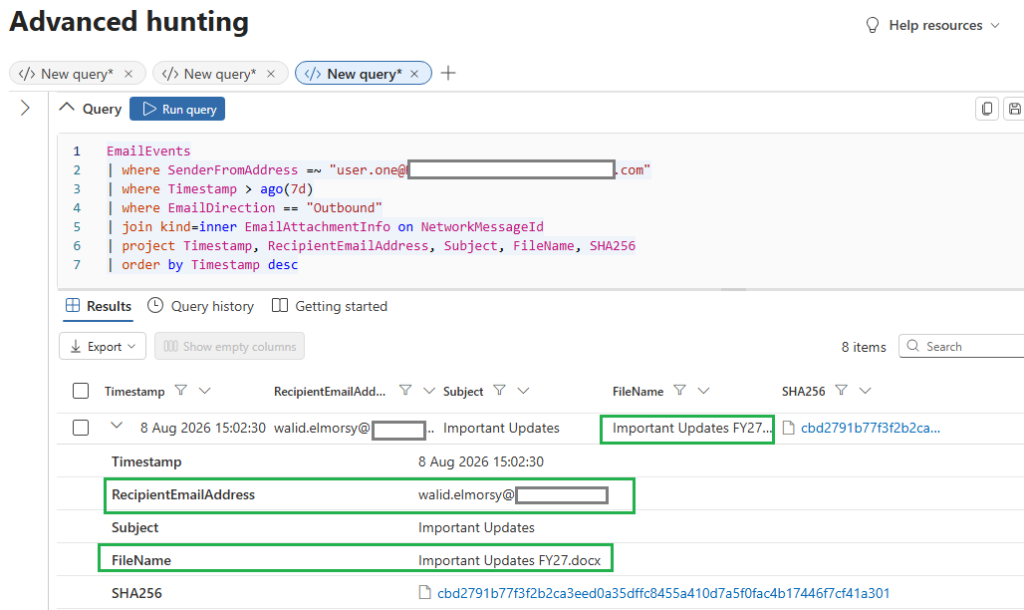
Task: Click query line 7 'order by Timestamp desc'
Action: [x=202, y=265]
